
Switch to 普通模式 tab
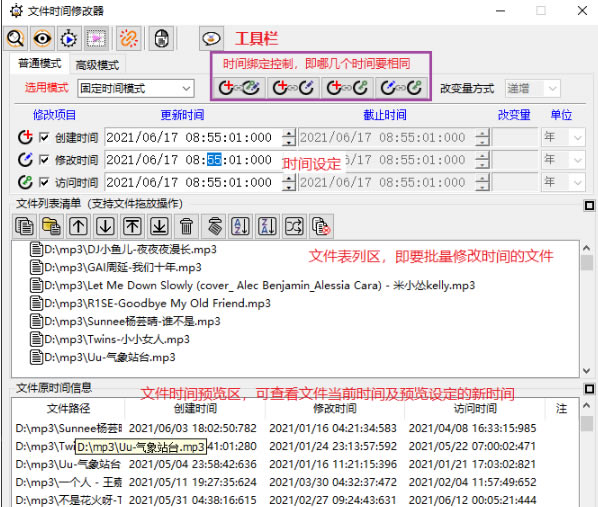tap(39, 63)
